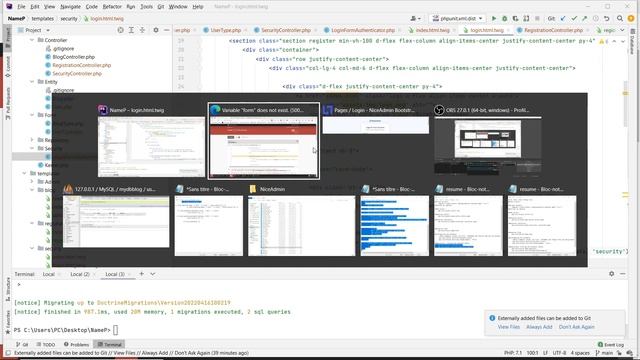Open the Structure tool window stripe

pos(8,289)
